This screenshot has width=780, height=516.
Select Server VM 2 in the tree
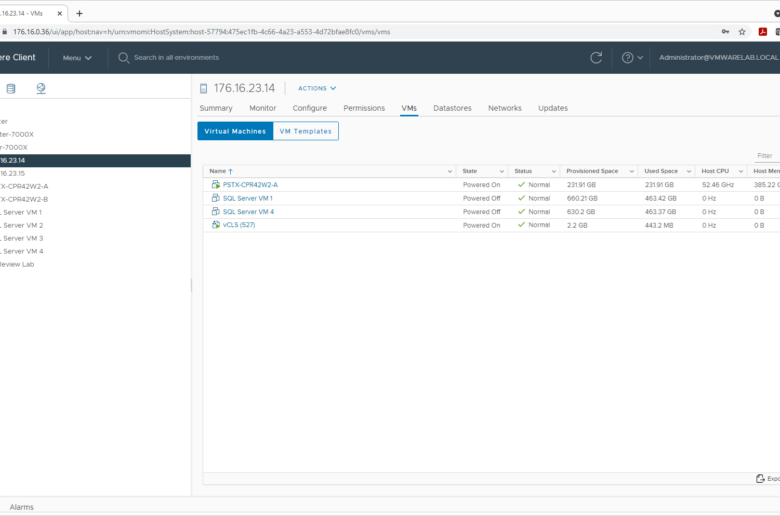22,225
